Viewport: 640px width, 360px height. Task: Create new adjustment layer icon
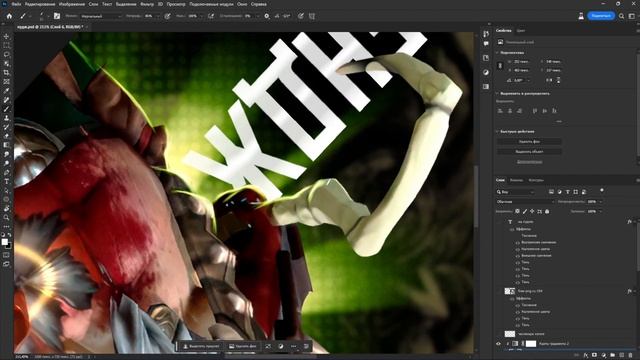pos(603,355)
